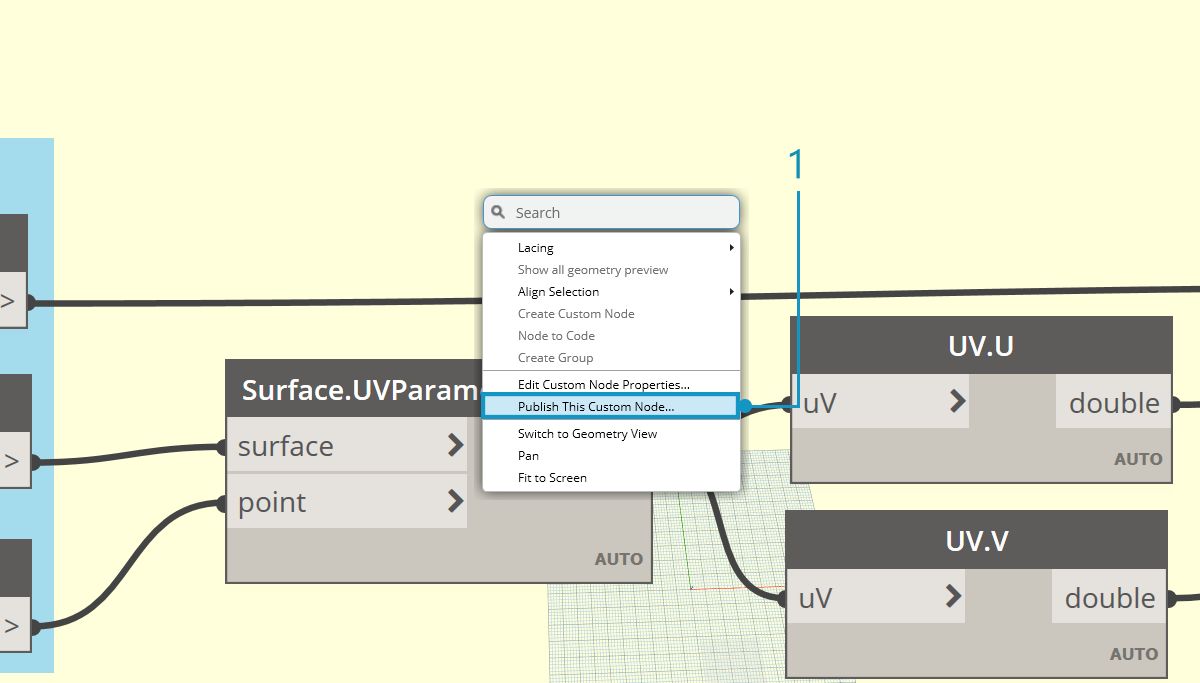Click the magnifier icon in the search box
The height and width of the screenshot is (683, 1200).
click(x=499, y=212)
